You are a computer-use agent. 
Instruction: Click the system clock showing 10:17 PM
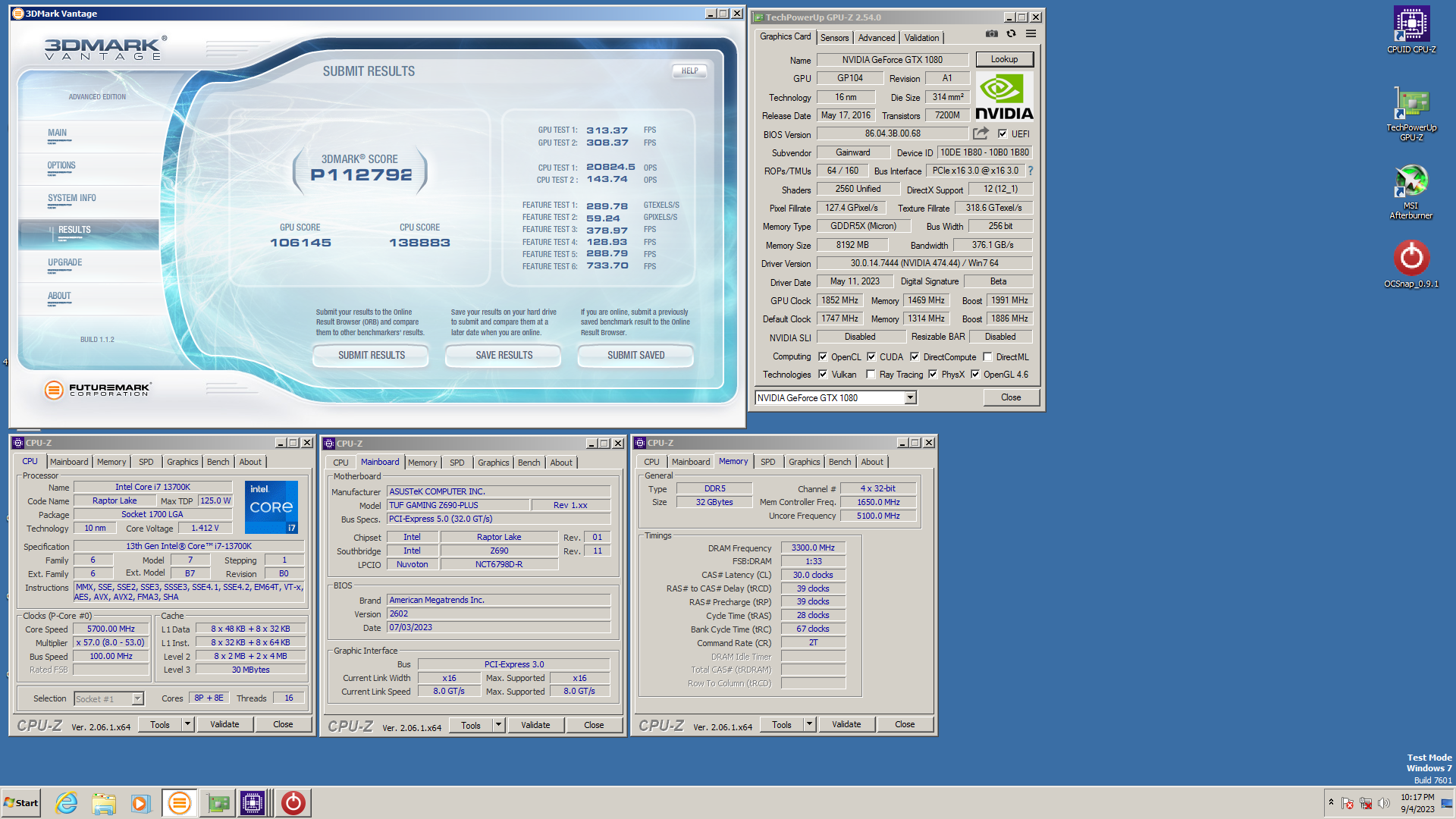point(1417,797)
